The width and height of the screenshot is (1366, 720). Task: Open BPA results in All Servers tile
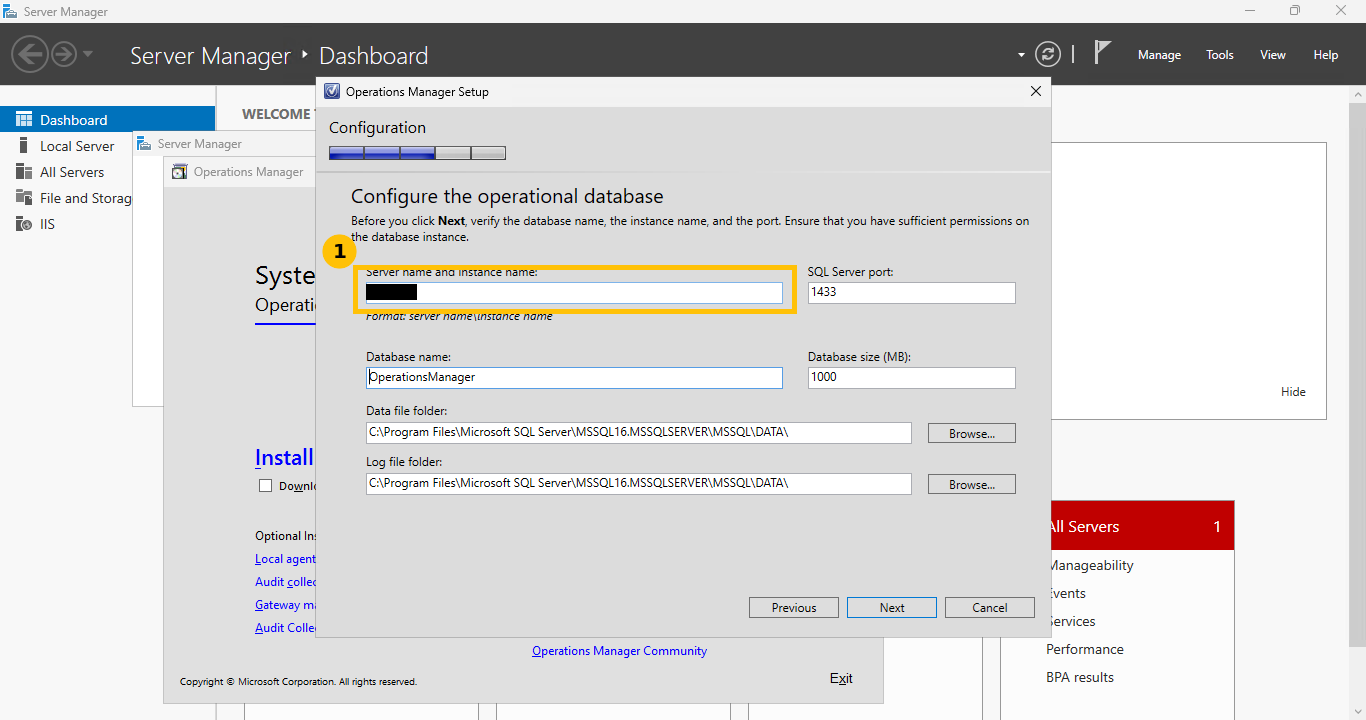[1080, 677]
